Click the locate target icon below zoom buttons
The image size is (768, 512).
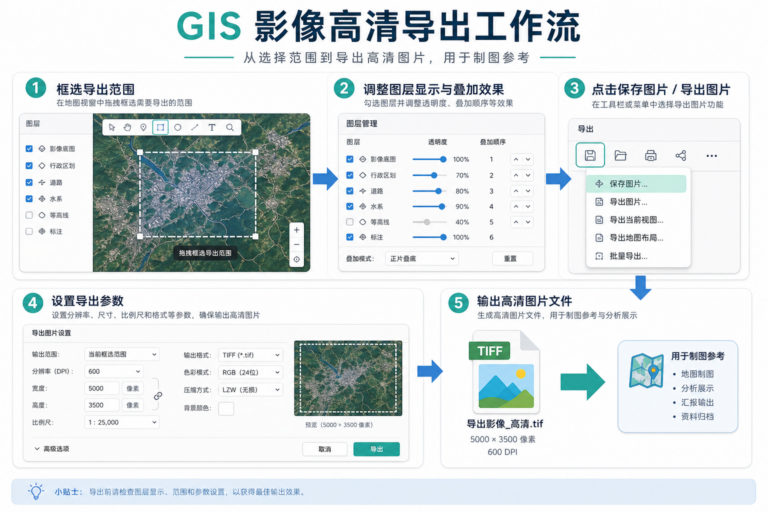click(x=296, y=259)
